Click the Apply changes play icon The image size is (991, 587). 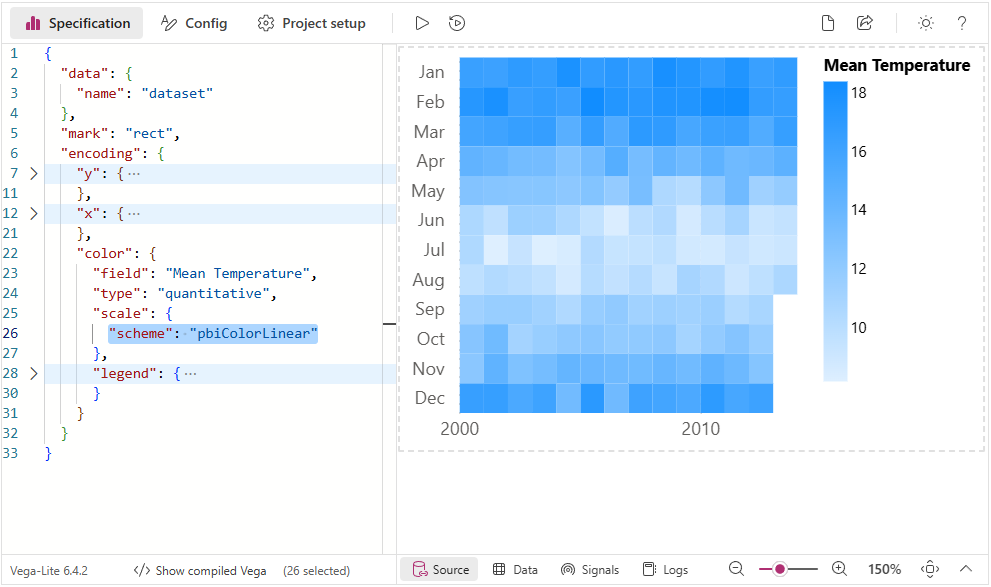pyautogui.click(x=422, y=23)
